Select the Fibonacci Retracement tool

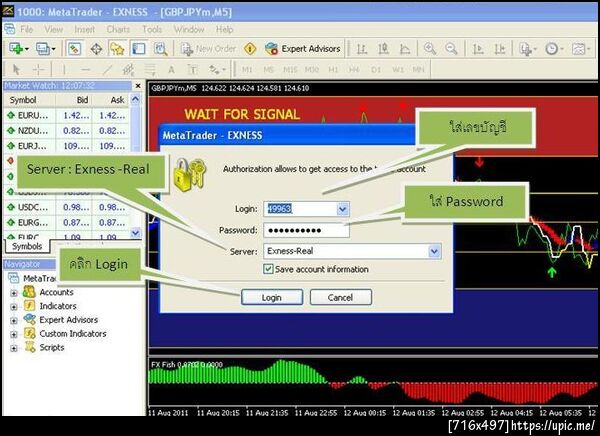click(x=150, y=70)
